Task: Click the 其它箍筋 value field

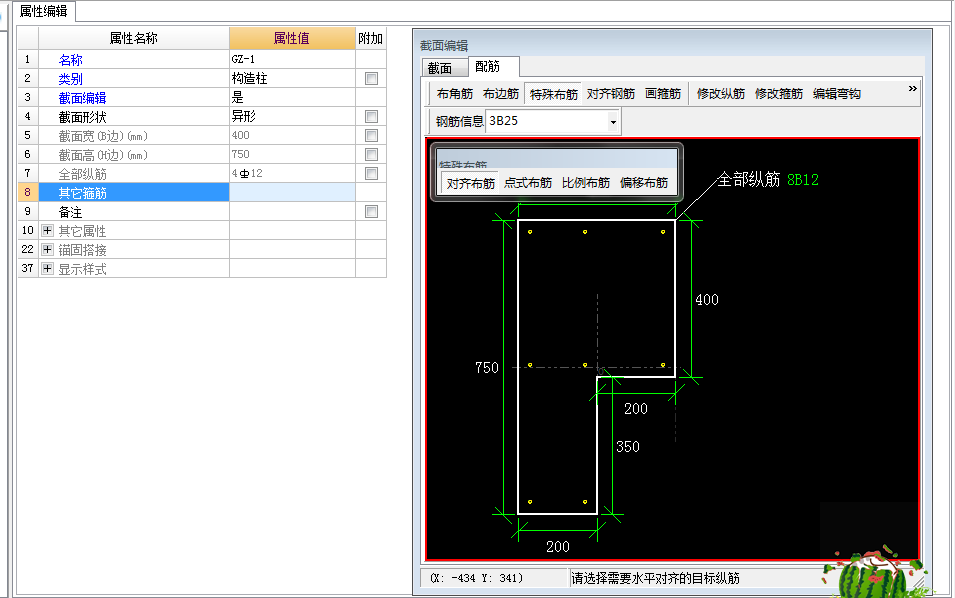Action: pos(290,192)
